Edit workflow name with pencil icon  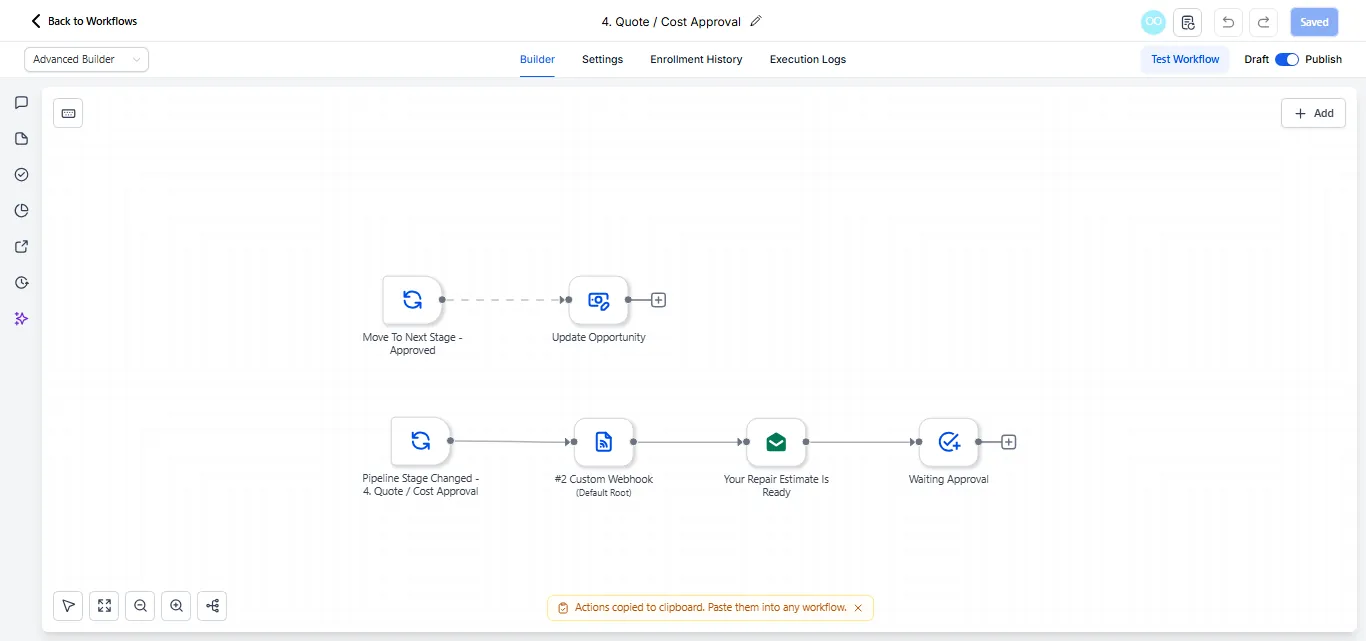click(x=756, y=21)
